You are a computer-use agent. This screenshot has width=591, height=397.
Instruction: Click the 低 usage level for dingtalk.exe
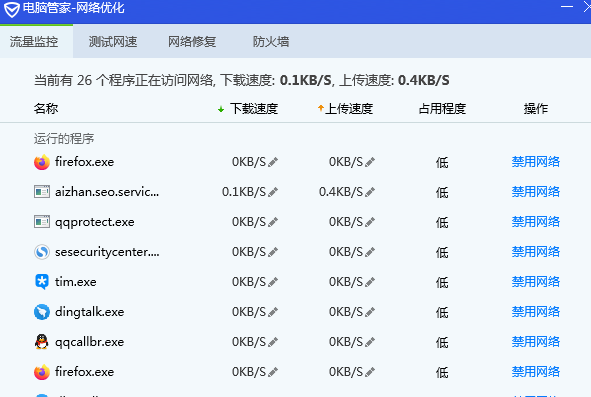tap(442, 312)
